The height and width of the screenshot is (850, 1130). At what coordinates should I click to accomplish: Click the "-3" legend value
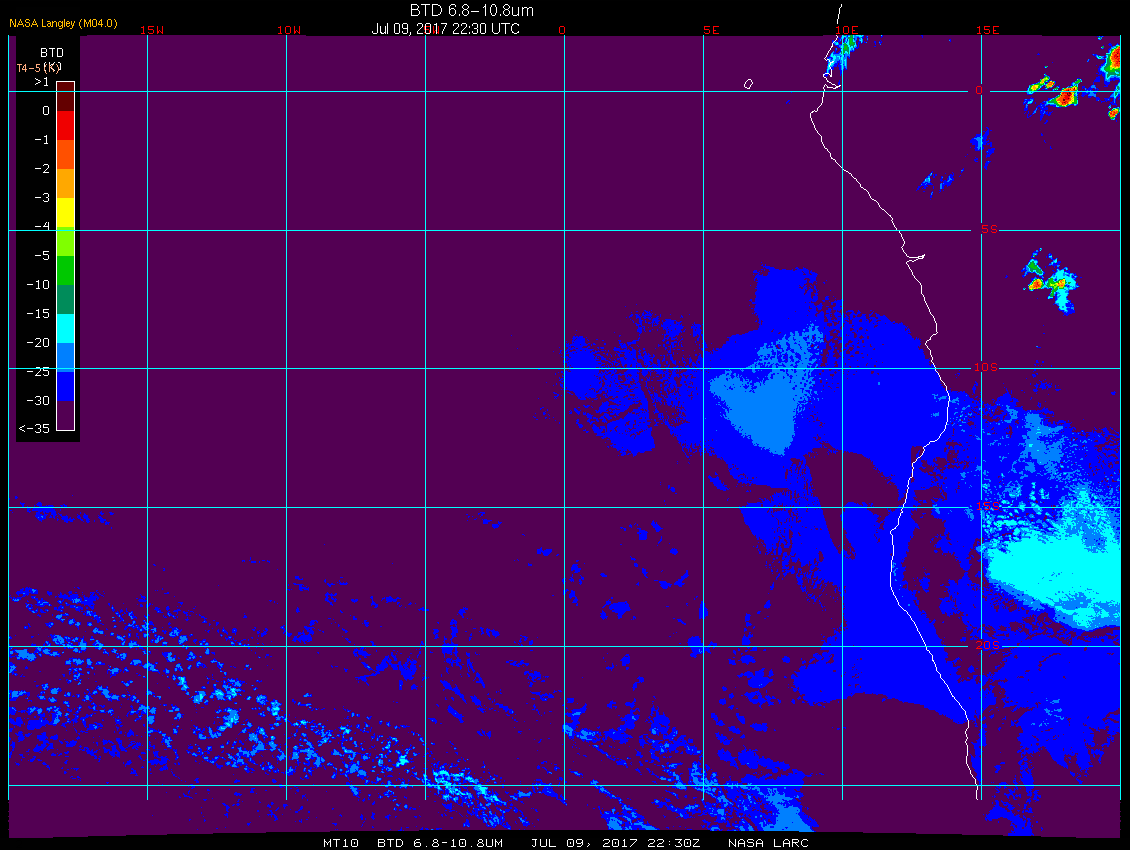(42, 198)
